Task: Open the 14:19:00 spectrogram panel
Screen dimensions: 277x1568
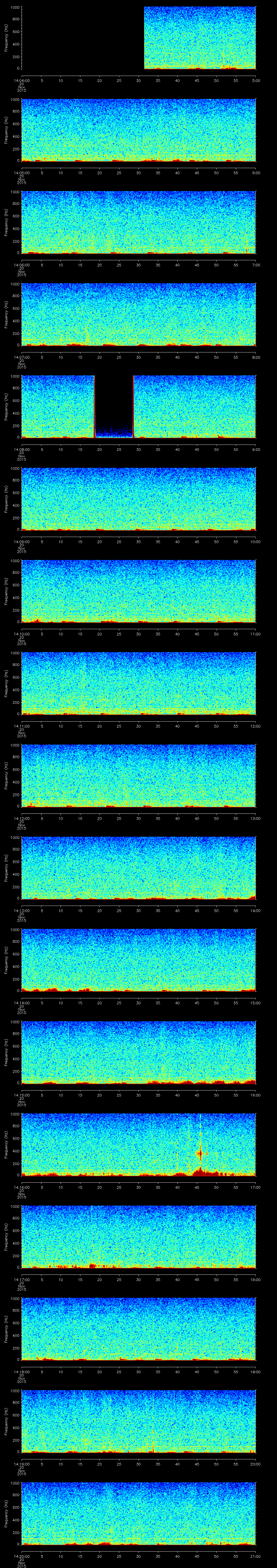Action: coord(139,1421)
